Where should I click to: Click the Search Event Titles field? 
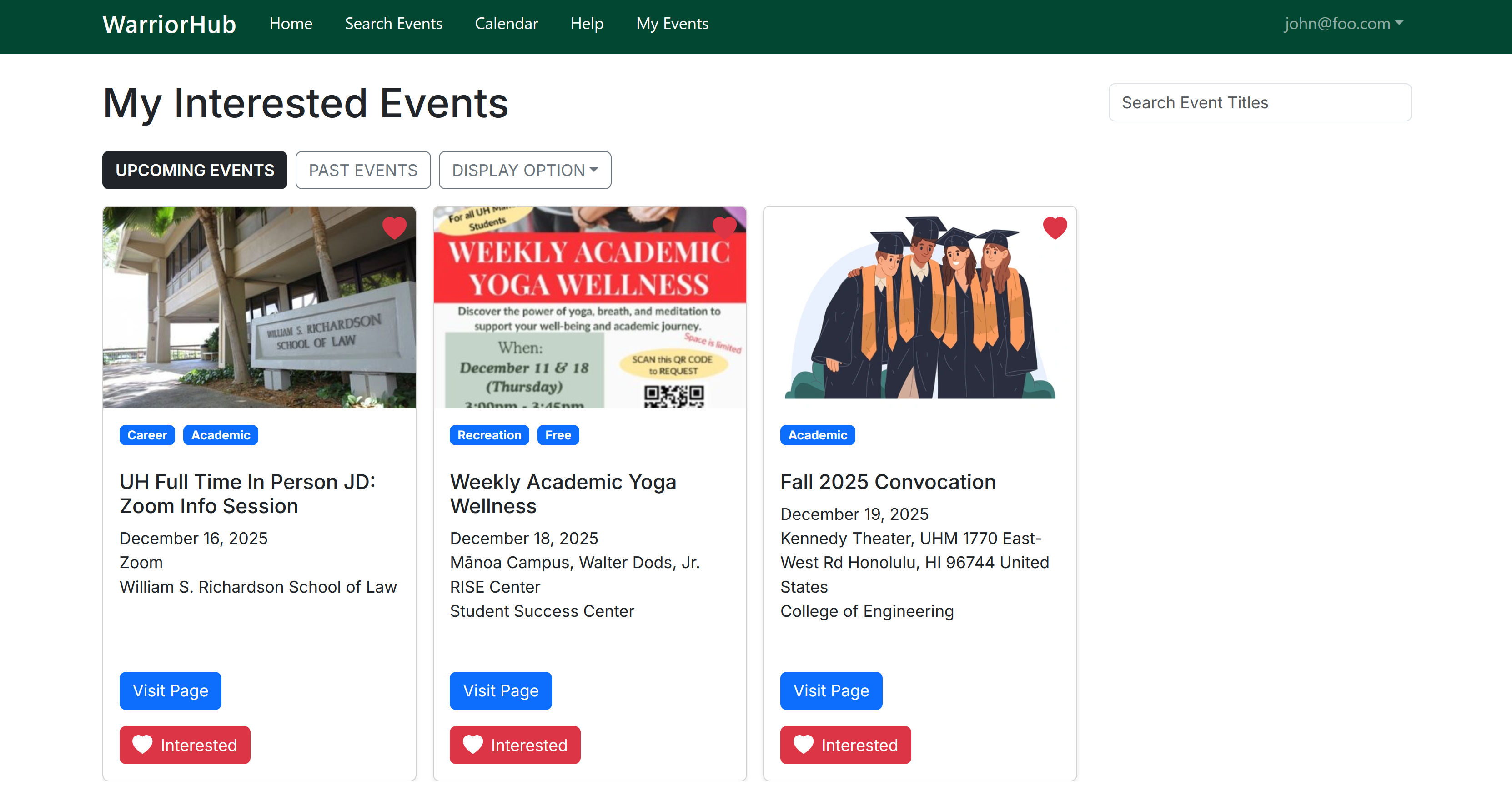pos(1260,102)
